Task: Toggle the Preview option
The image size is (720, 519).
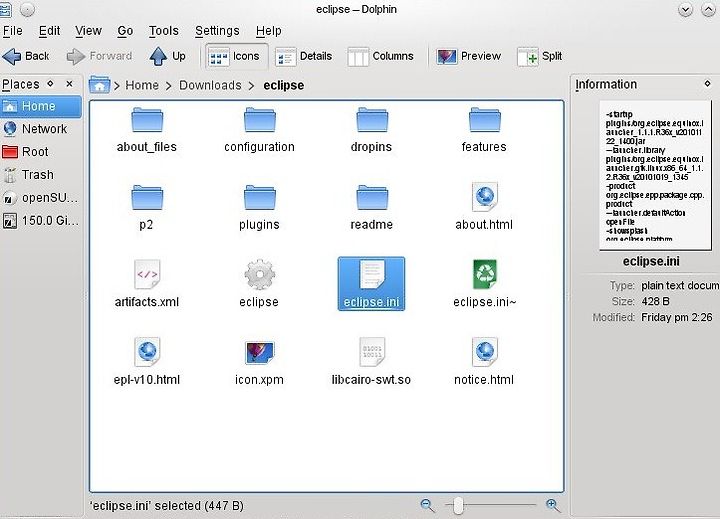Action: (468, 56)
